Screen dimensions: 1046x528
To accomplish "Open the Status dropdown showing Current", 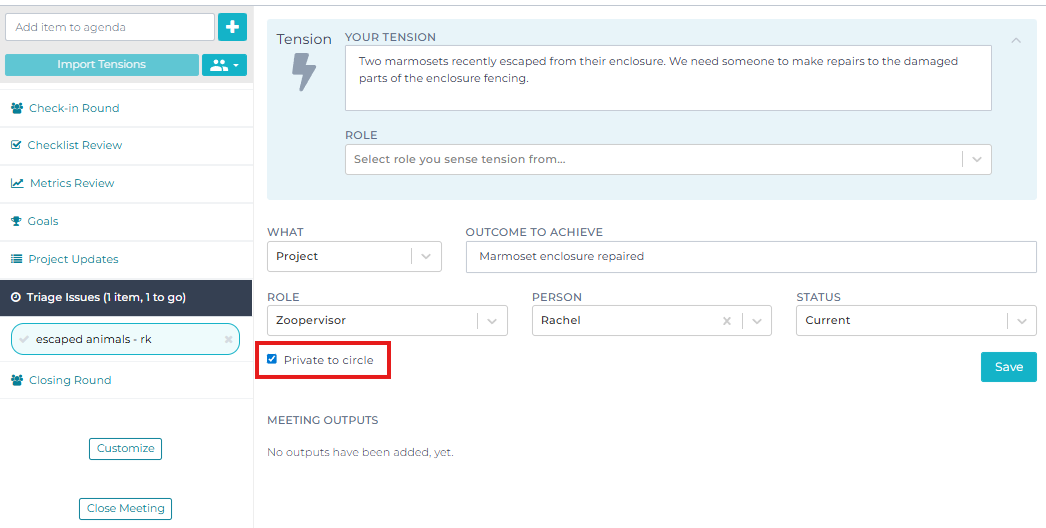I will click(1021, 321).
